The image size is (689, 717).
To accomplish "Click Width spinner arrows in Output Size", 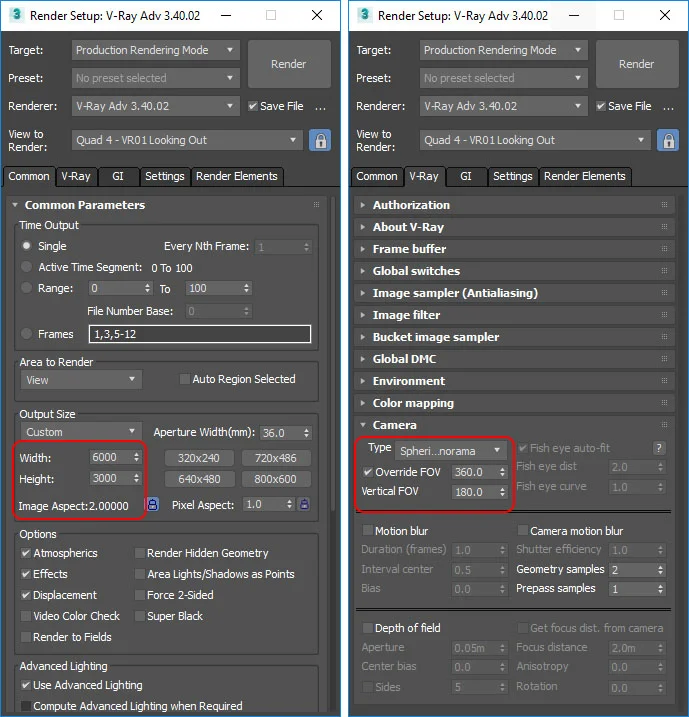I will tap(136, 457).
